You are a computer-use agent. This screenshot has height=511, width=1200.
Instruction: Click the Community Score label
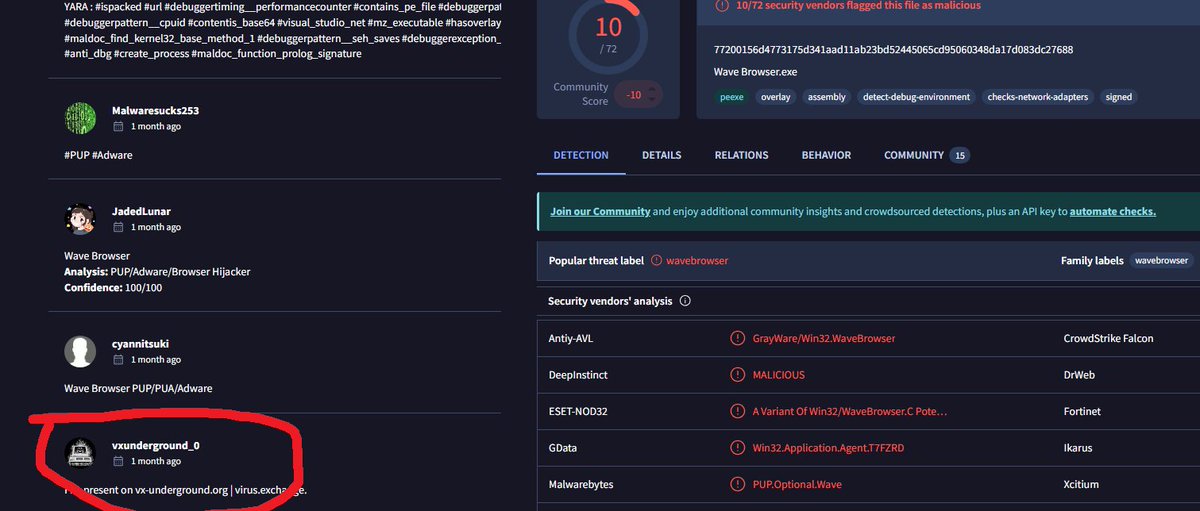pos(581,94)
